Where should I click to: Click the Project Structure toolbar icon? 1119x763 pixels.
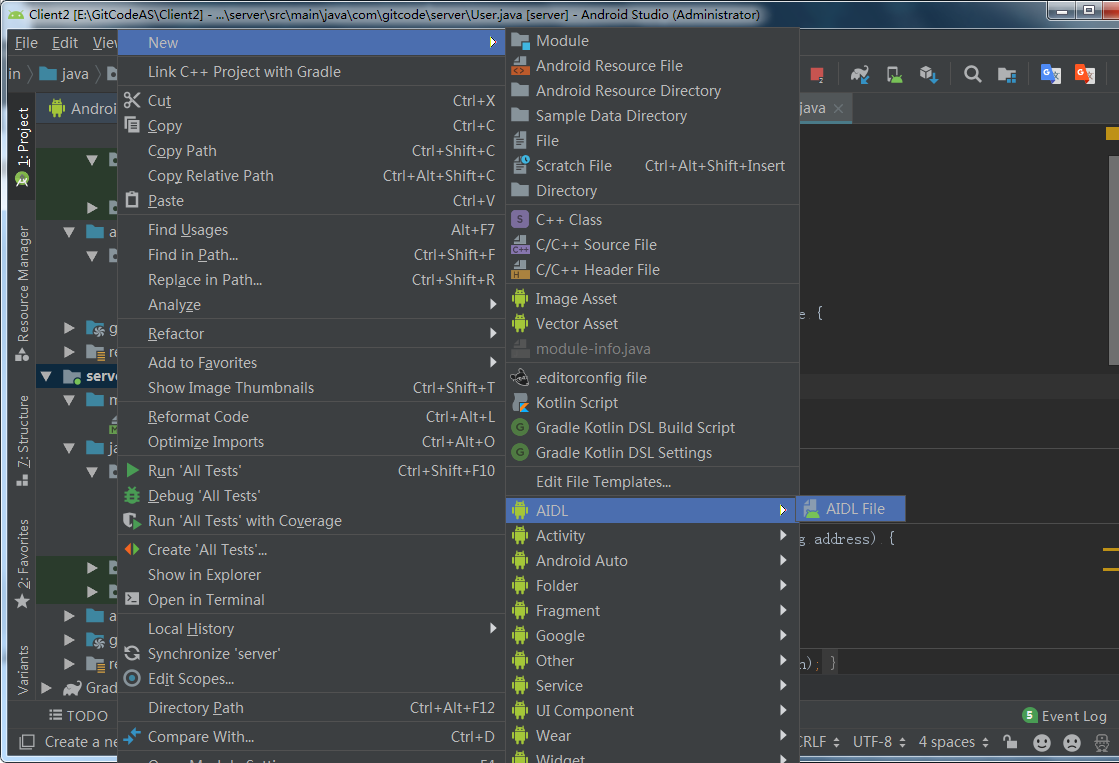tap(1007, 74)
